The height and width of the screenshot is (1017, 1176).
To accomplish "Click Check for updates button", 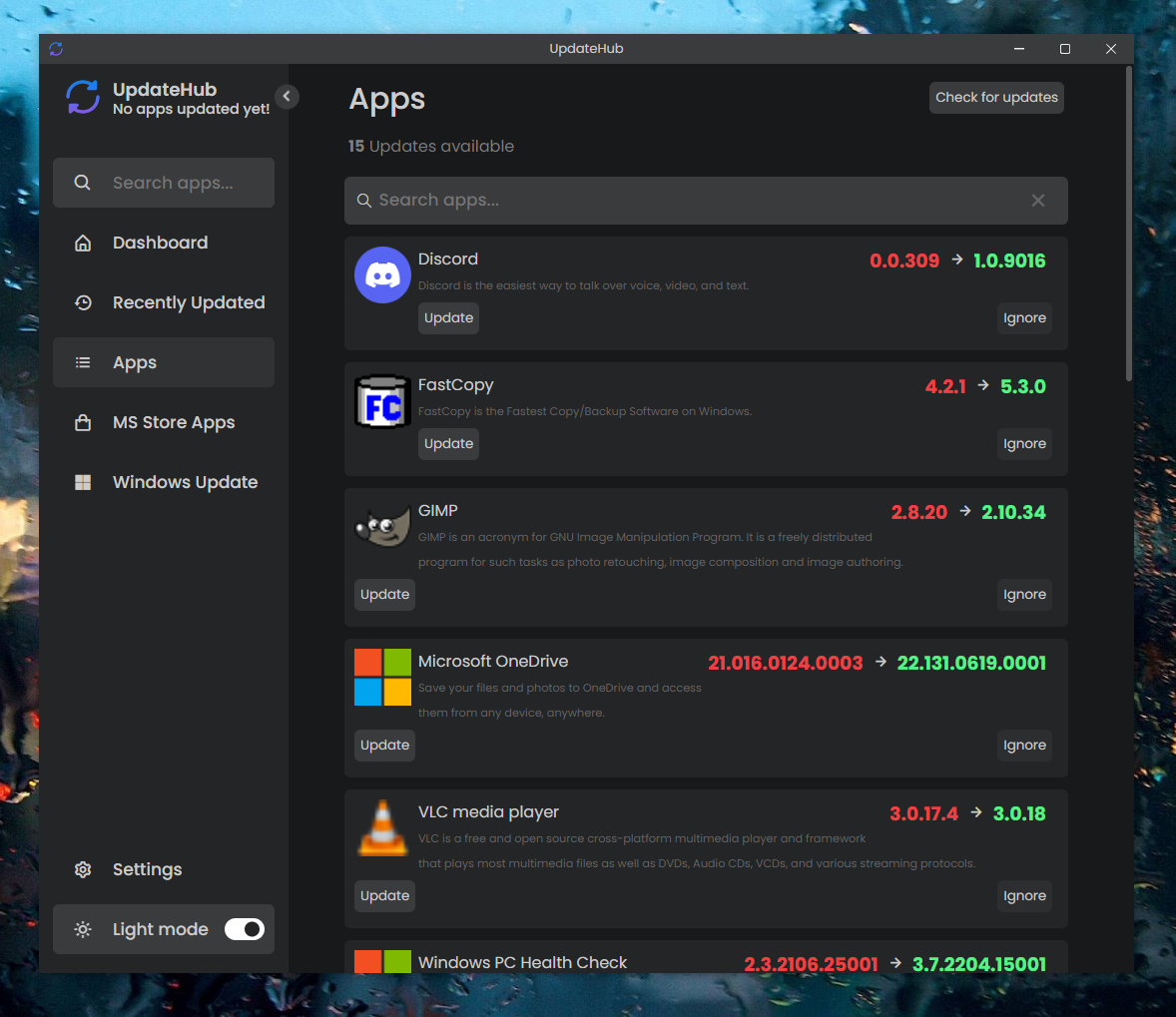I will point(996,98).
